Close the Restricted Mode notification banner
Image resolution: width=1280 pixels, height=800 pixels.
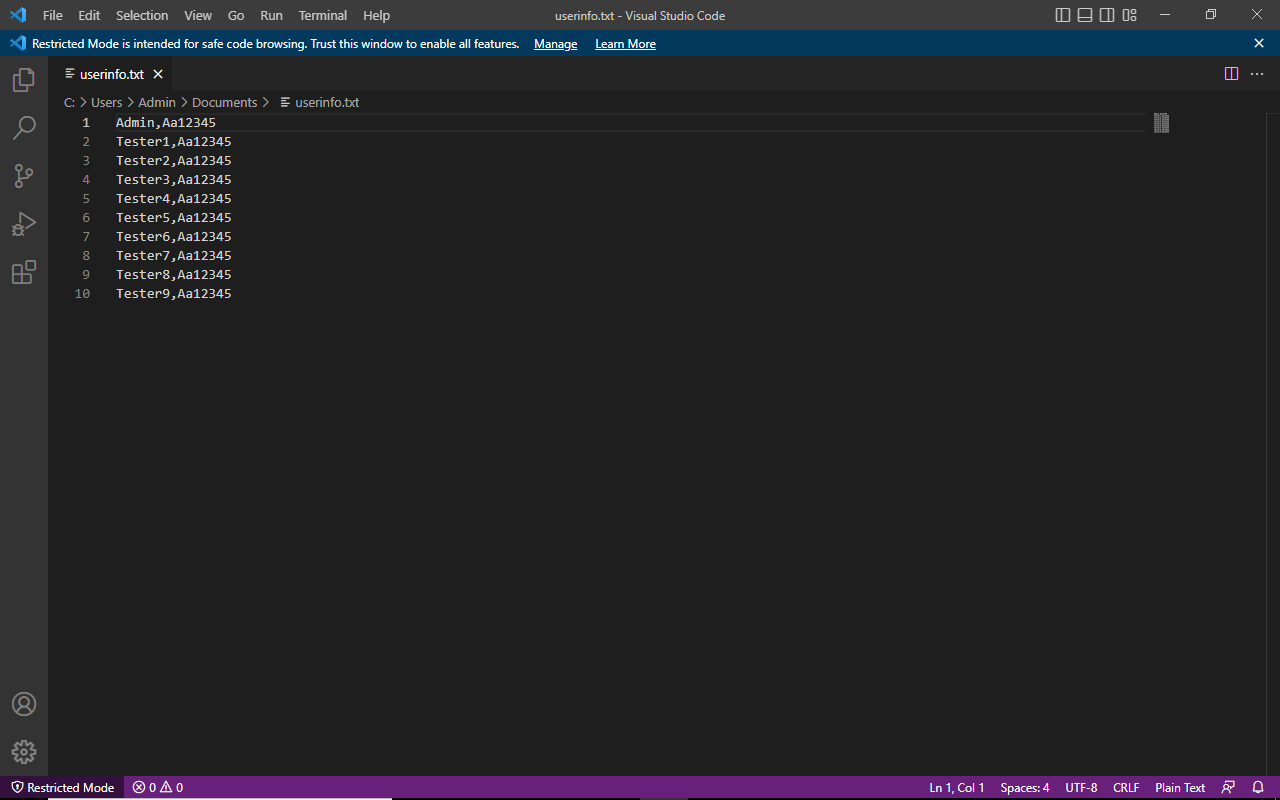coord(1259,43)
